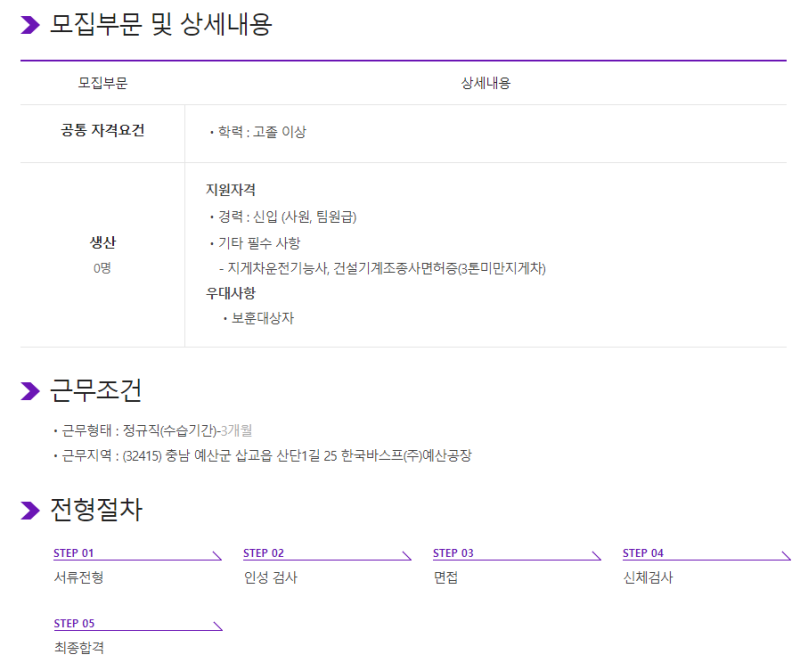Click the STEP 01 arrow label

point(73,553)
